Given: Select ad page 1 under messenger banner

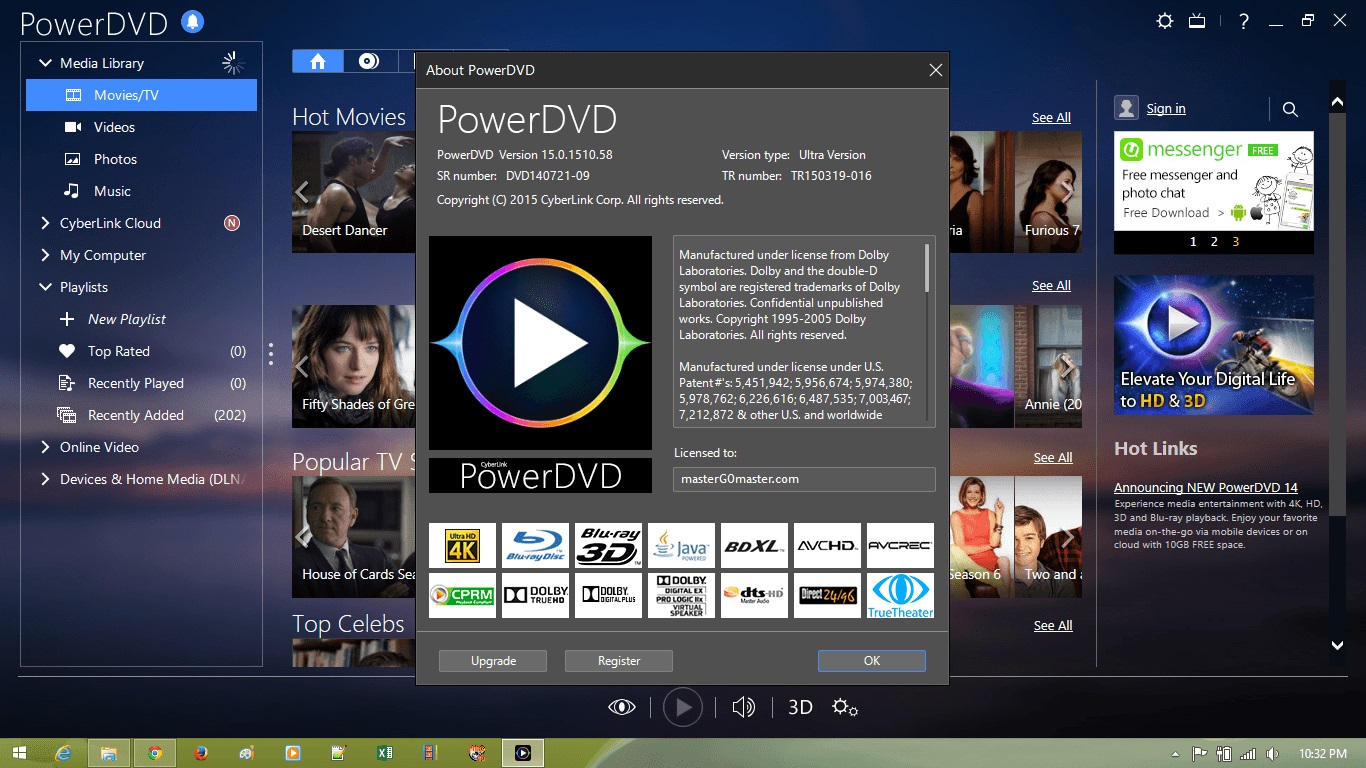Looking at the screenshot, I should (x=1193, y=242).
